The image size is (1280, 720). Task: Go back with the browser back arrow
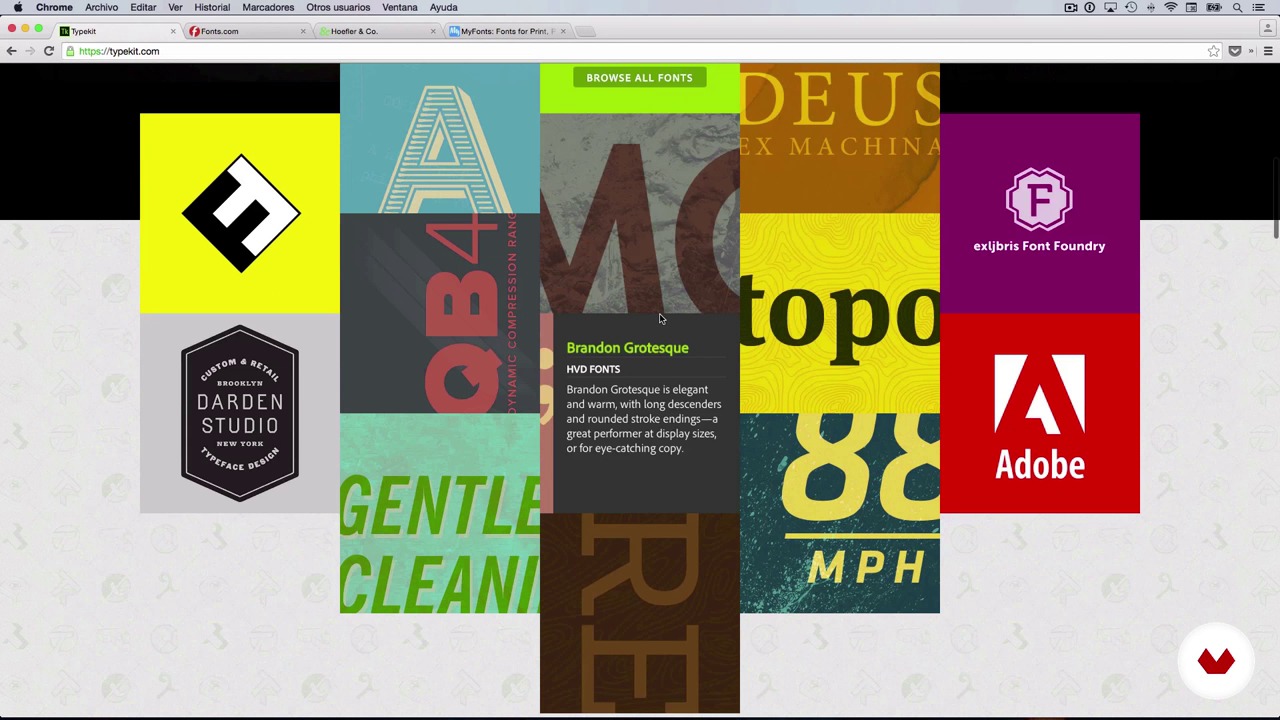point(11,51)
